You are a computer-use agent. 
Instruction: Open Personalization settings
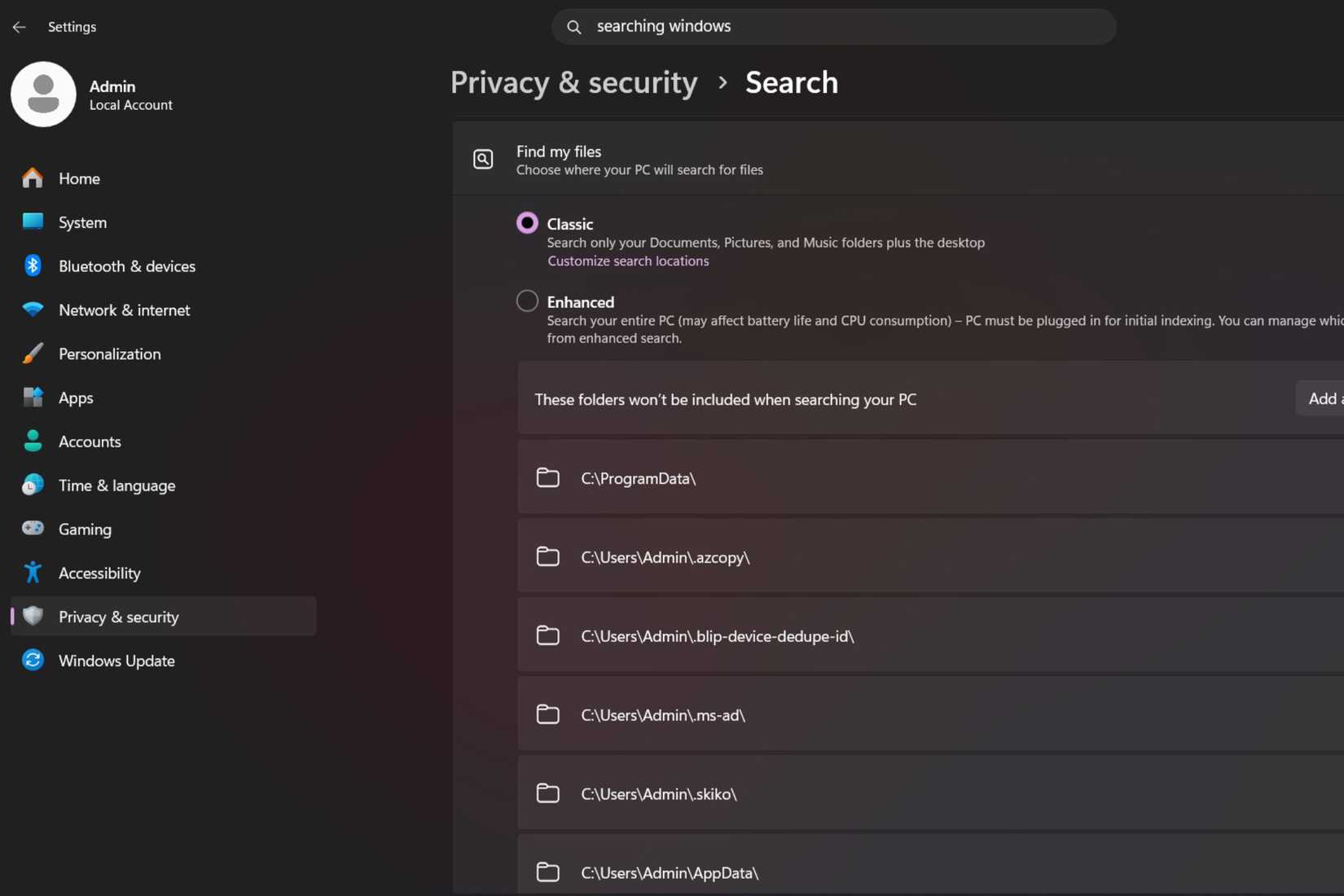pyautogui.click(x=163, y=354)
